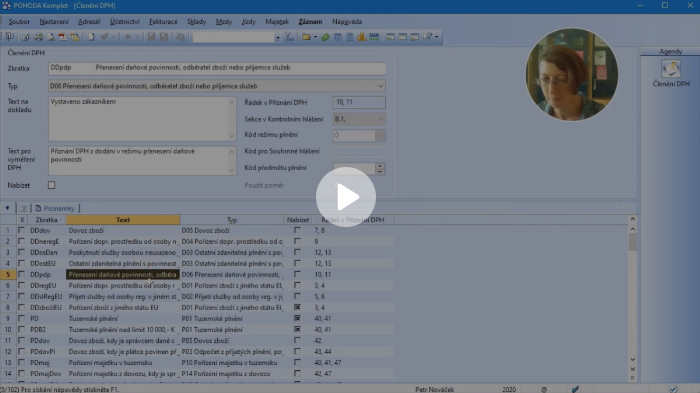Click the left-pointing undo arrow icon
This screenshot has width=700, height=393.
(x=128, y=37)
